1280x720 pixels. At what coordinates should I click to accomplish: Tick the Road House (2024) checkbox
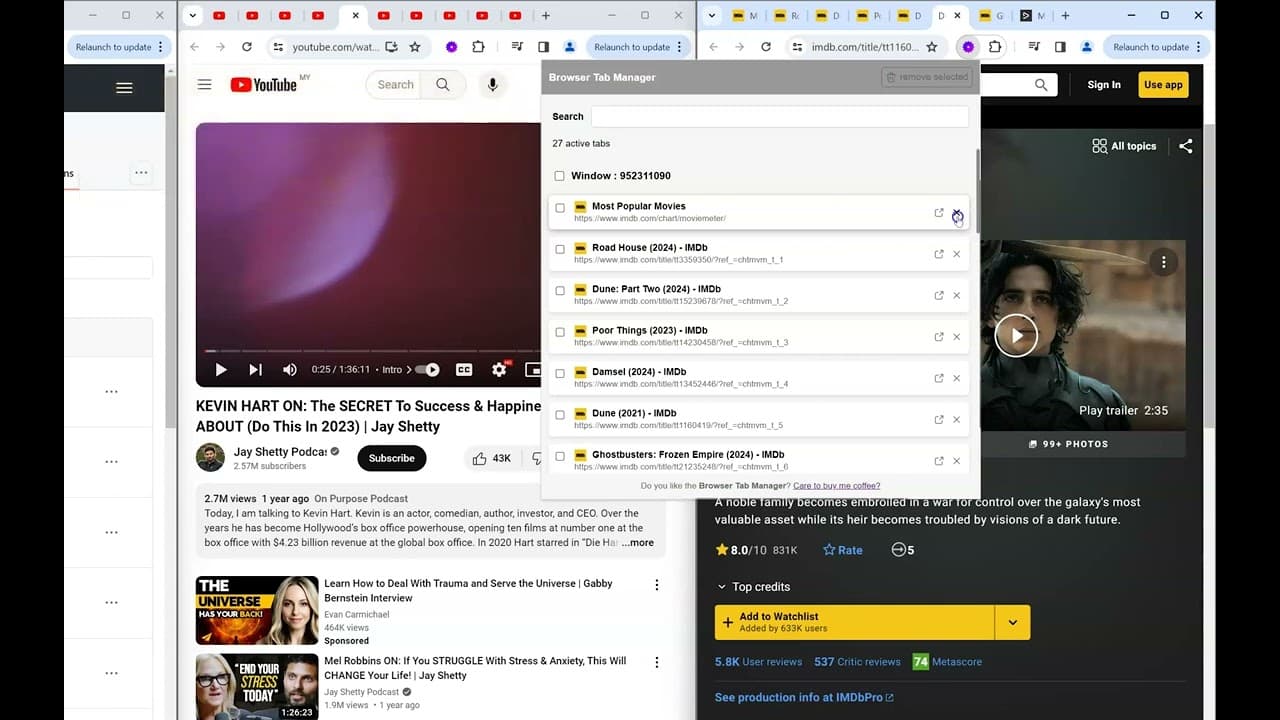(x=560, y=249)
